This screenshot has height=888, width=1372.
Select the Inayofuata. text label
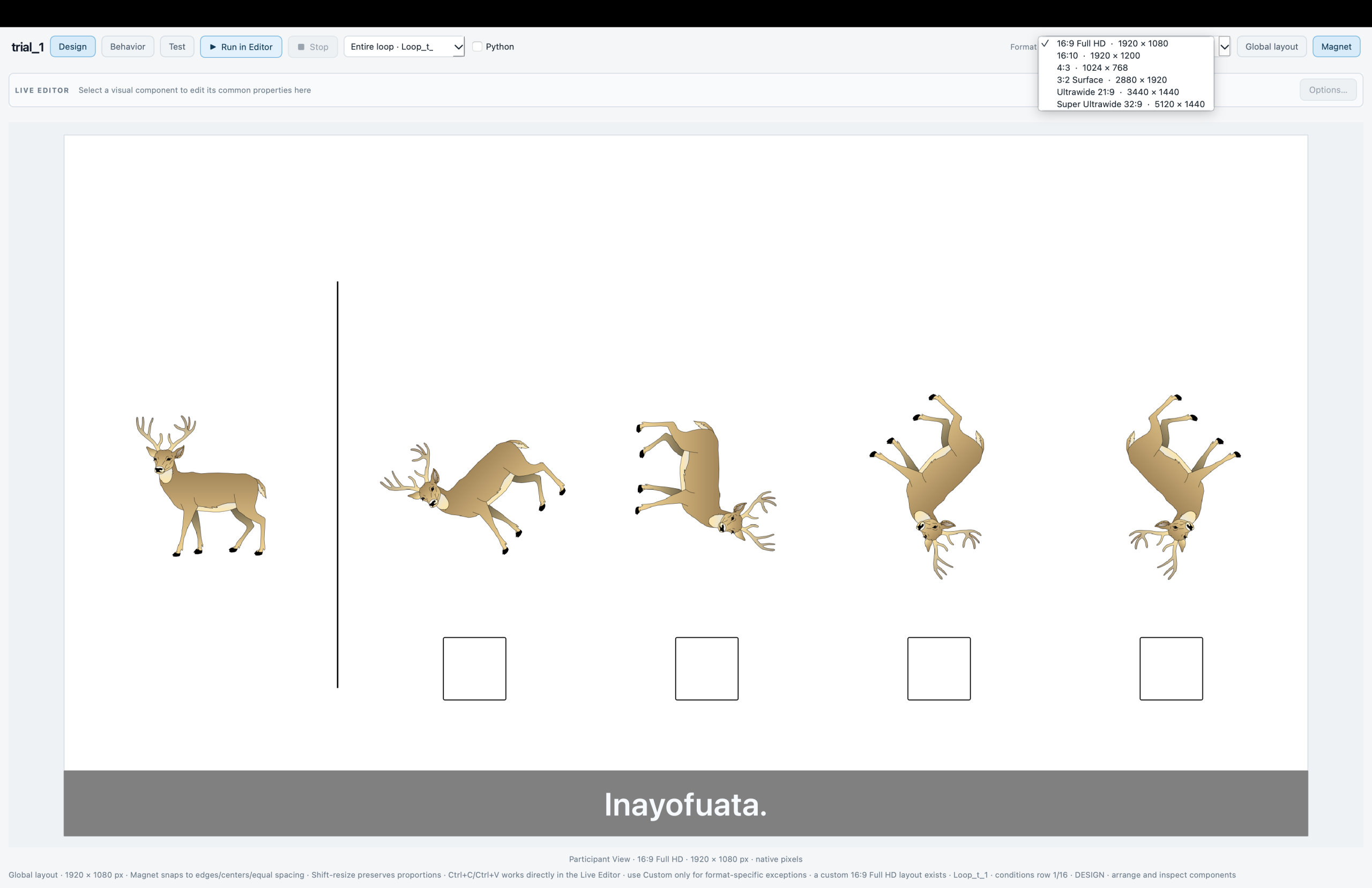(685, 805)
